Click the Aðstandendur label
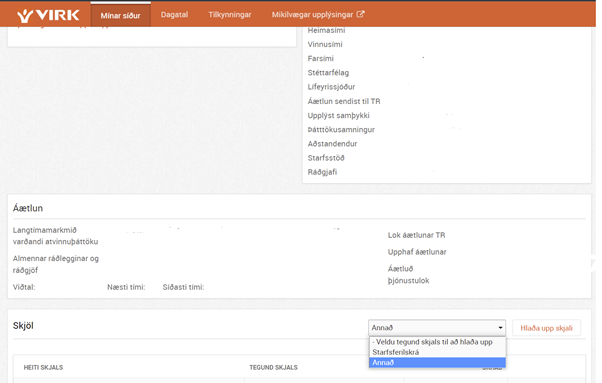This screenshot has width=602, height=383. coord(332,144)
